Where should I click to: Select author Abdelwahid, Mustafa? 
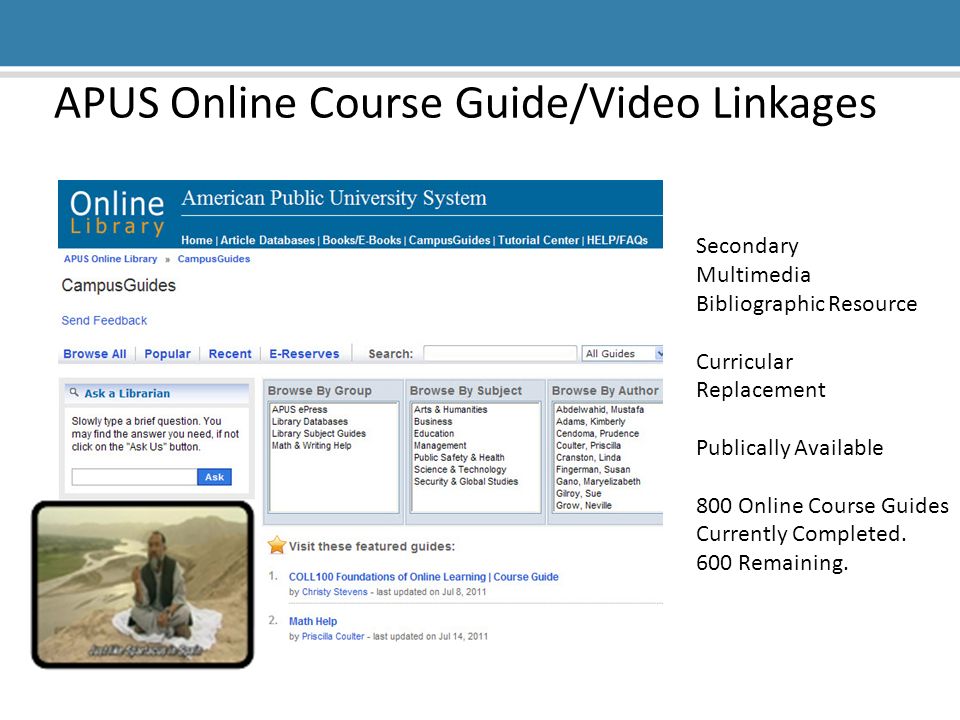point(600,410)
